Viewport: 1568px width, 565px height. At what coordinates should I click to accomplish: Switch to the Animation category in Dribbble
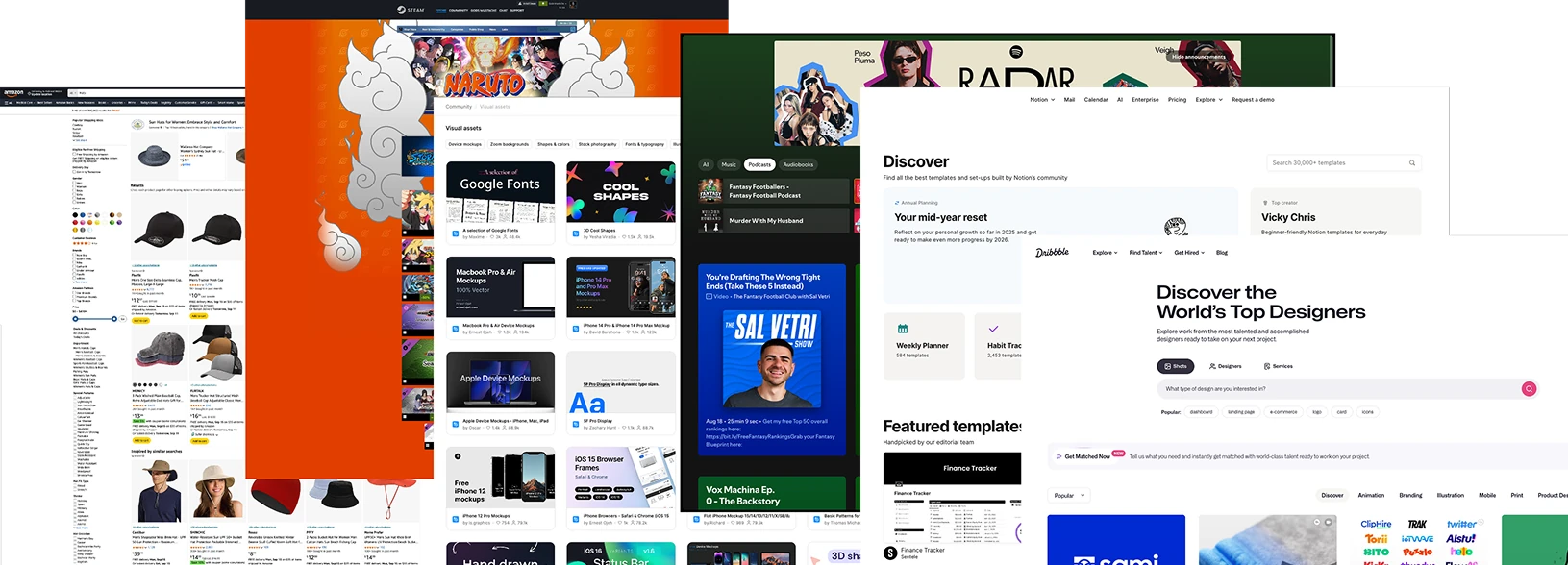tap(1371, 495)
